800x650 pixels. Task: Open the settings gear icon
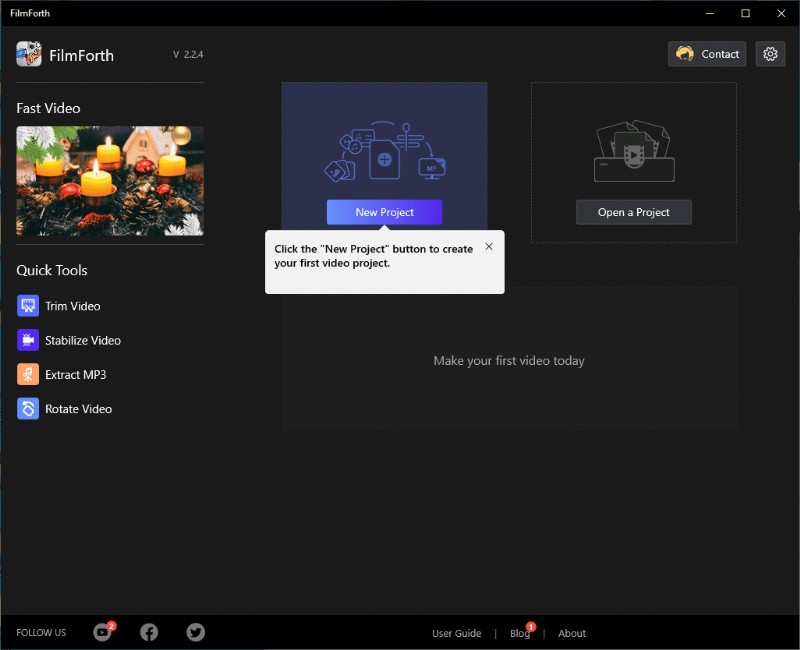tap(770, 54)
